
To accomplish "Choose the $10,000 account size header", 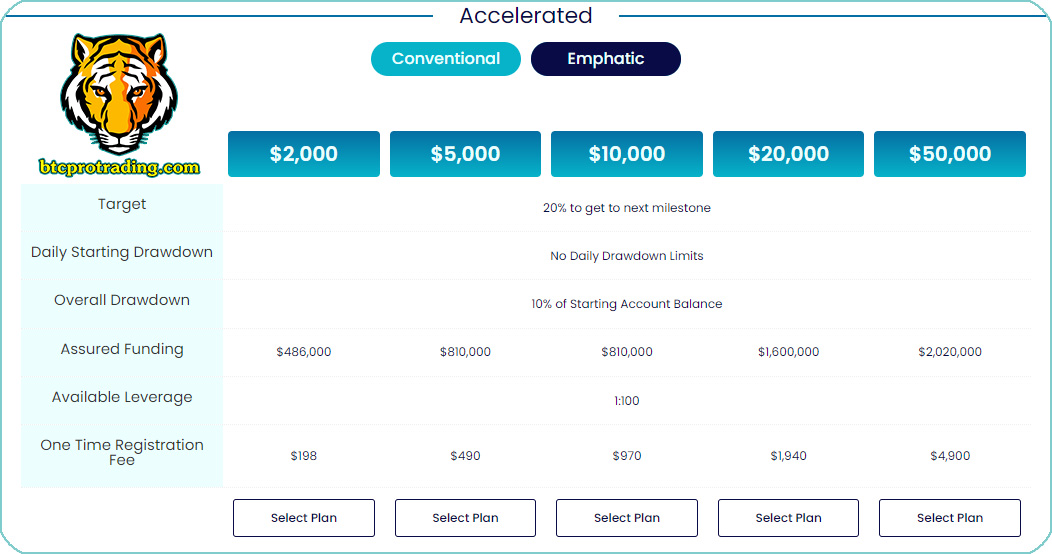I will pos(627,154).
